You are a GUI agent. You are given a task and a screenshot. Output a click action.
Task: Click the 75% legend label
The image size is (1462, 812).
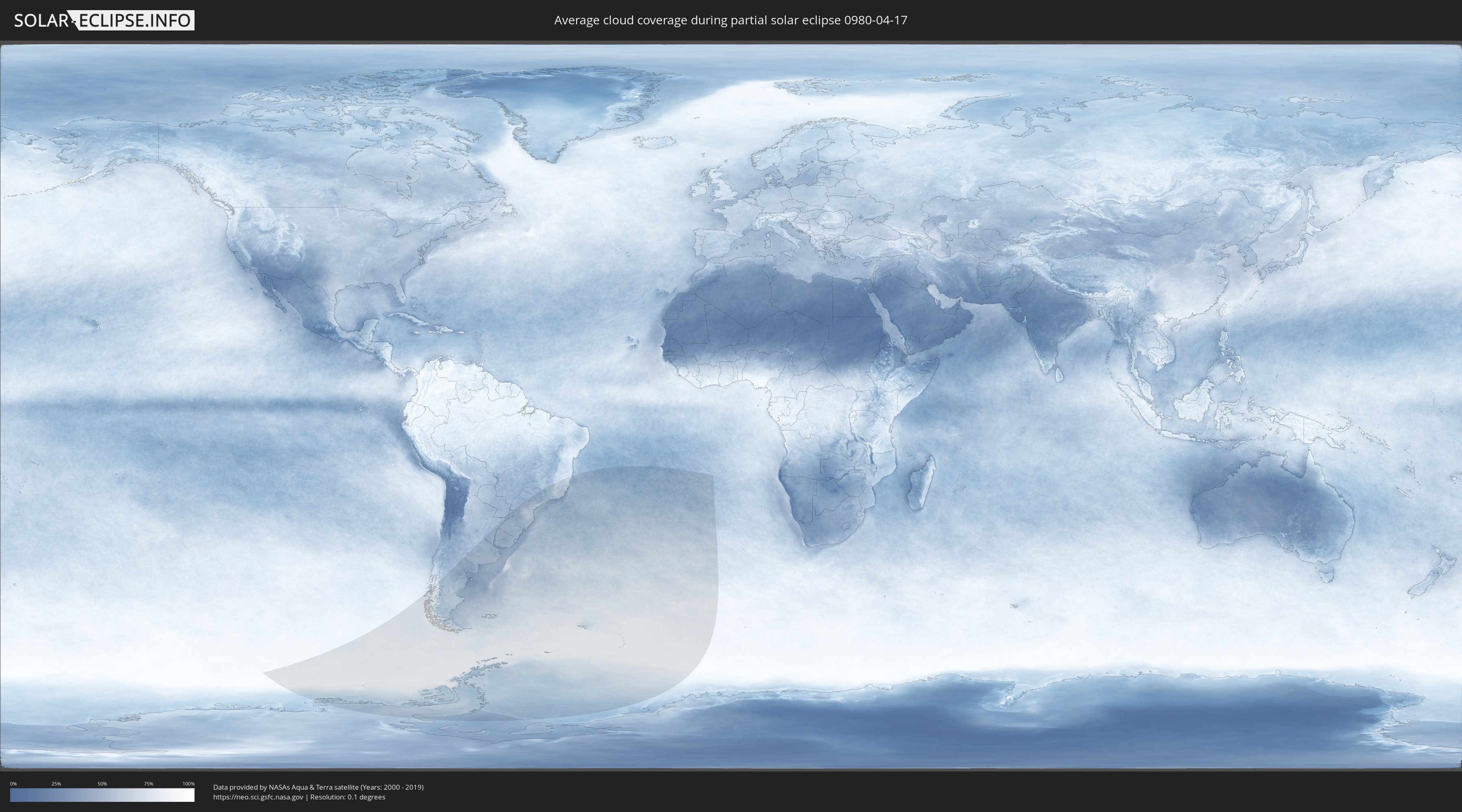pyautogui.click(x=148, y=784)
